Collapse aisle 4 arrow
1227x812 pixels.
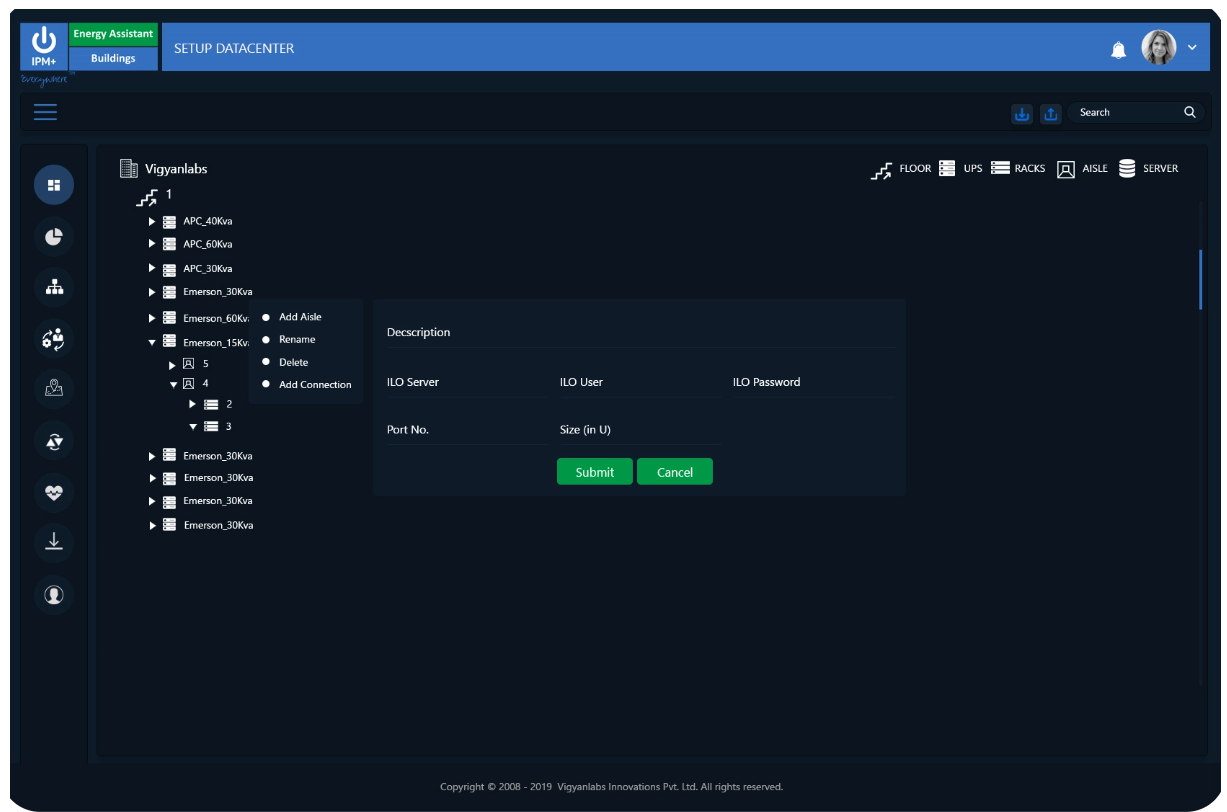coord(172,384)
